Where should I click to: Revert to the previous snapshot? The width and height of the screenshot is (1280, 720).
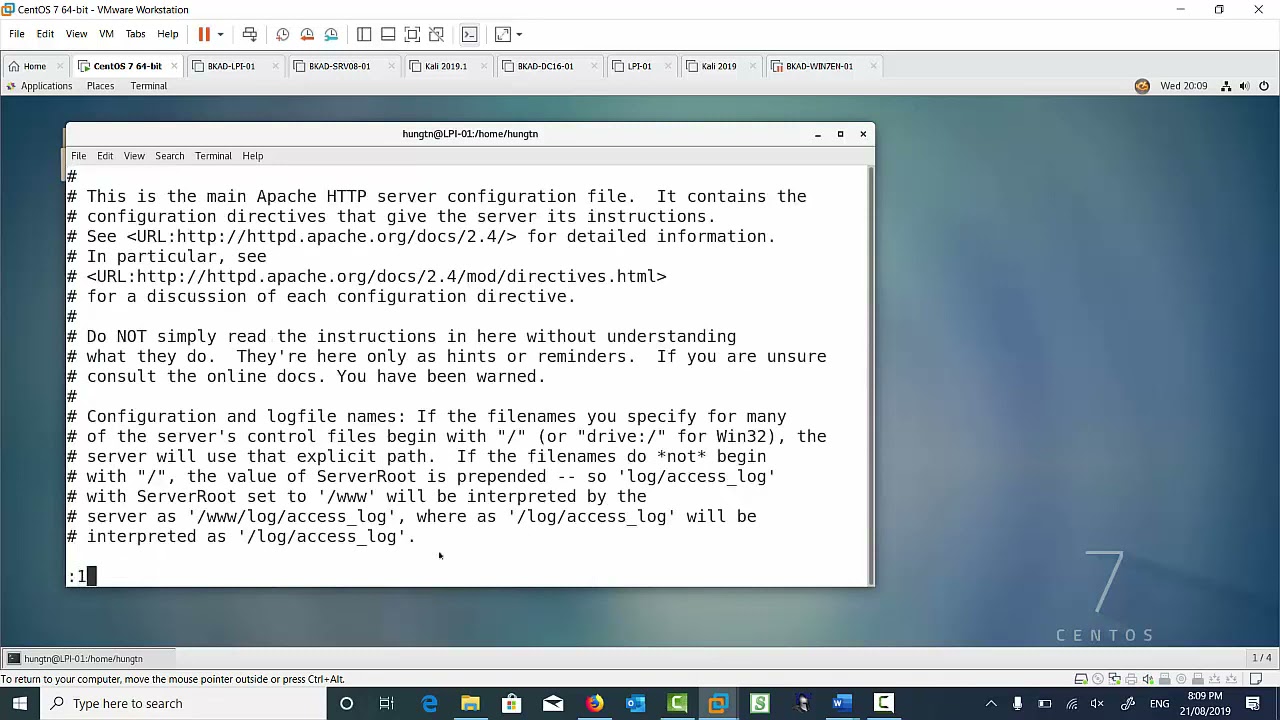(307, 34)
